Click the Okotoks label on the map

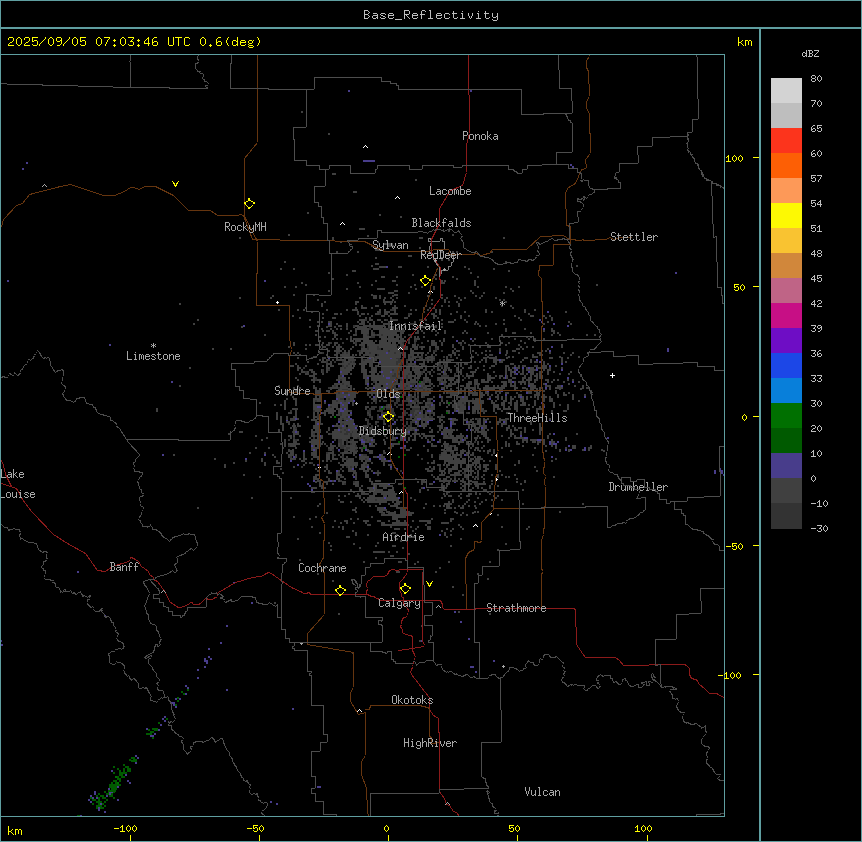pyautogui.click(x=412, y=700)
